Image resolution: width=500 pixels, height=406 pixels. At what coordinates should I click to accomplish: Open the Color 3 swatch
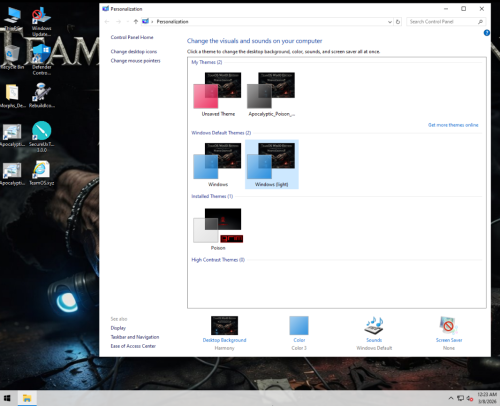click(x=299, y=325)
